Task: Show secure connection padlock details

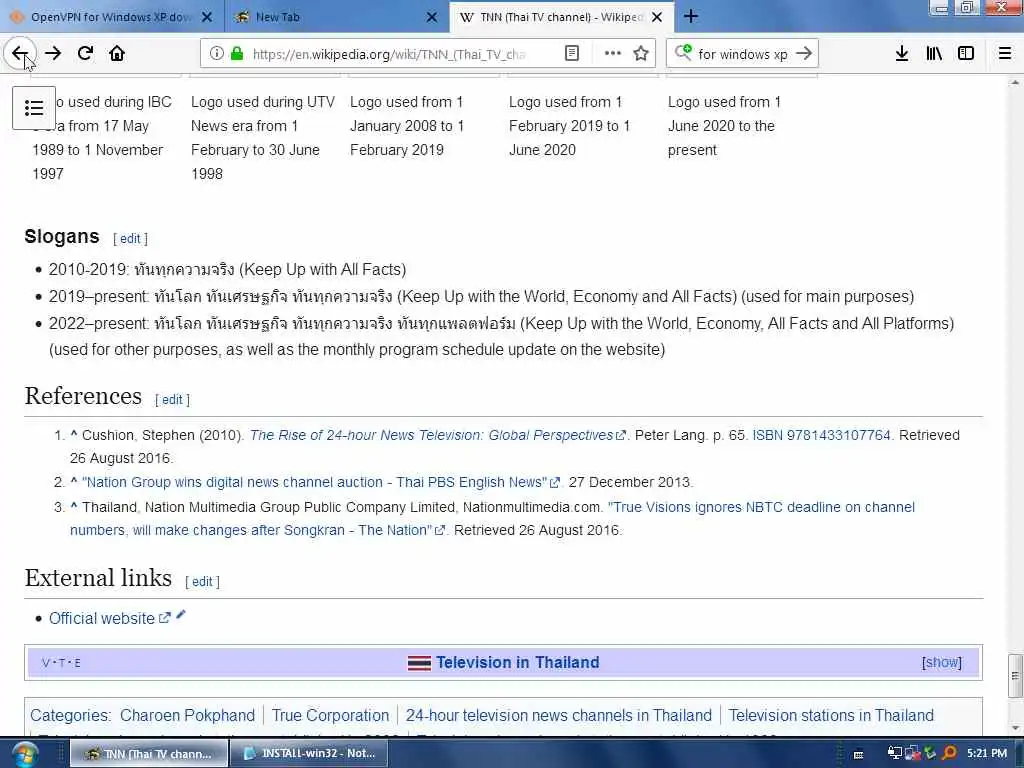Action: tap(237, 54)
